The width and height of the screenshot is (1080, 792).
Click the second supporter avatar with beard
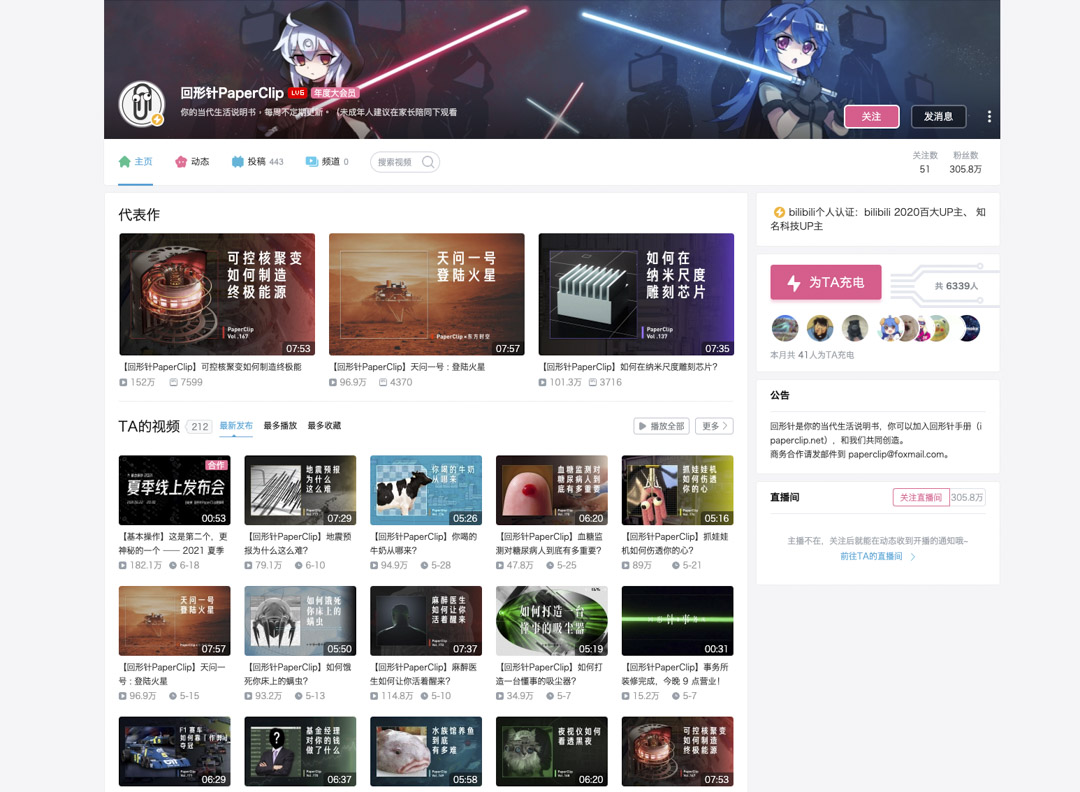point(820,329)
